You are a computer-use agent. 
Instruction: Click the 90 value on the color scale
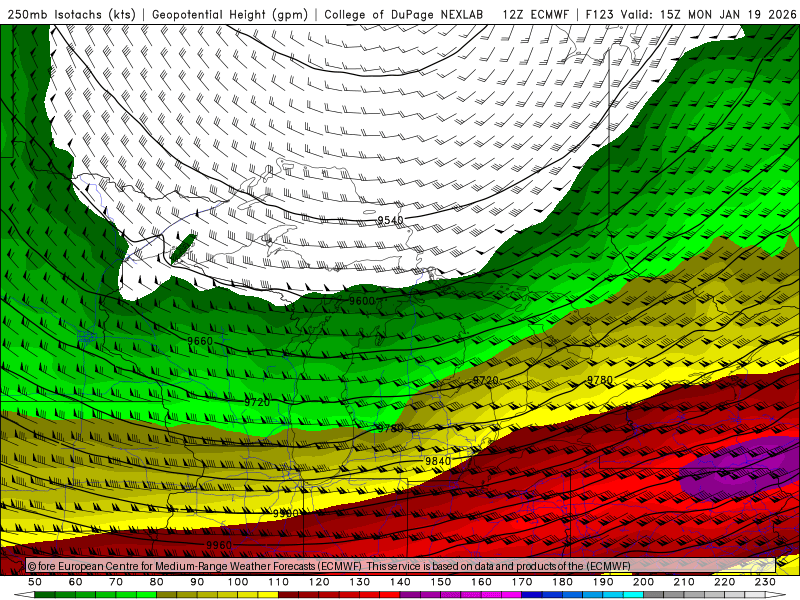pyautogui.click(x=197, y=582)
